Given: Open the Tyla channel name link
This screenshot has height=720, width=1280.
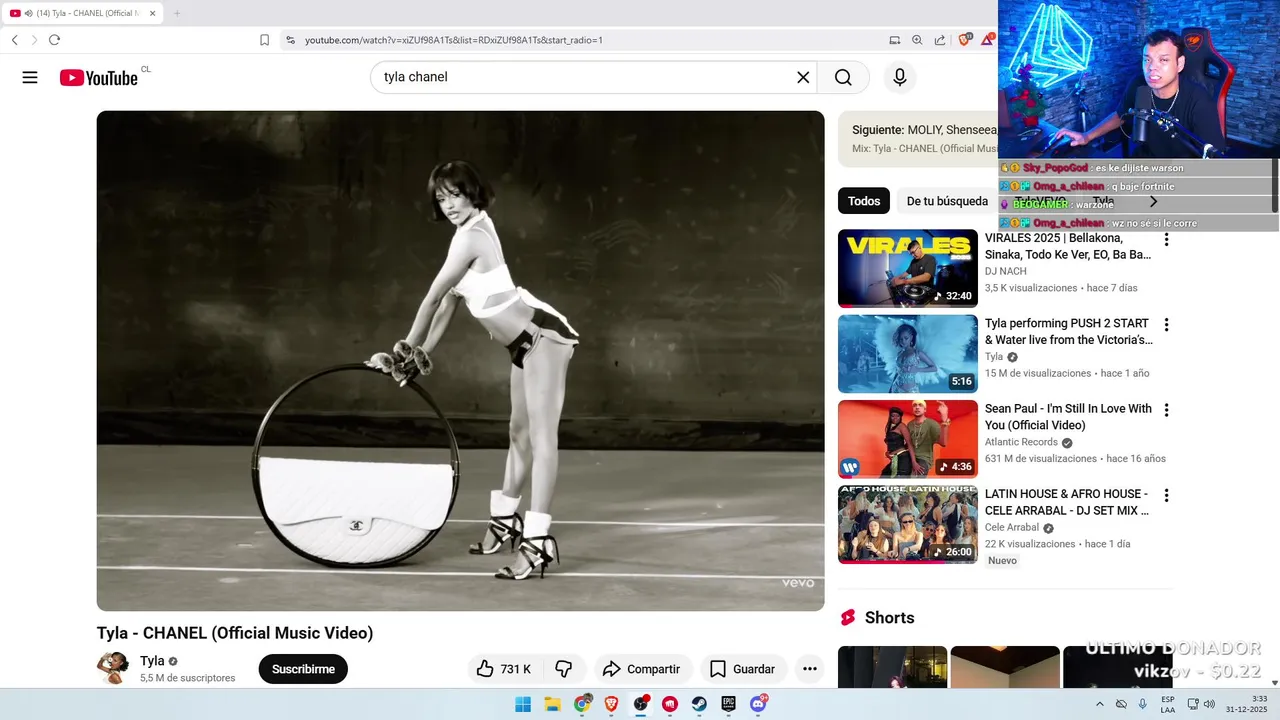Looking at the screenshot, I should click(x=152, y=661).
